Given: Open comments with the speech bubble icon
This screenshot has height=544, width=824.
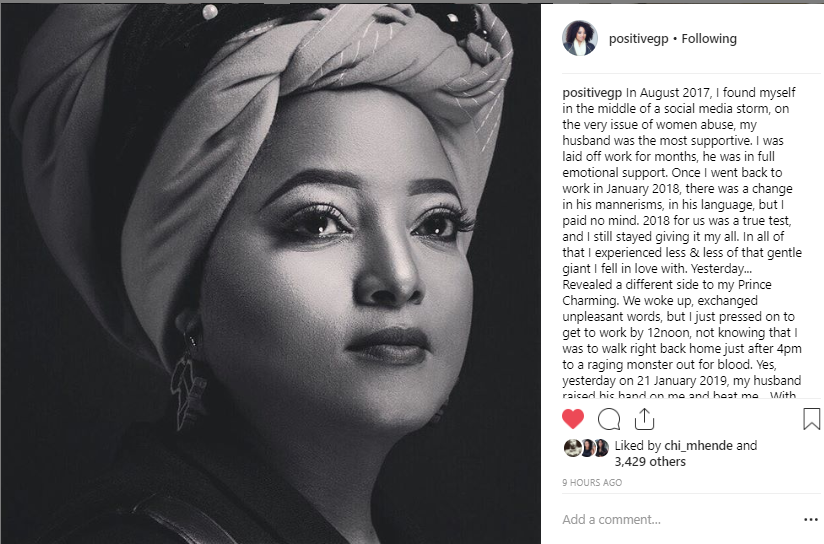Looking at the screenshot, I should click(x=609, y=419).
